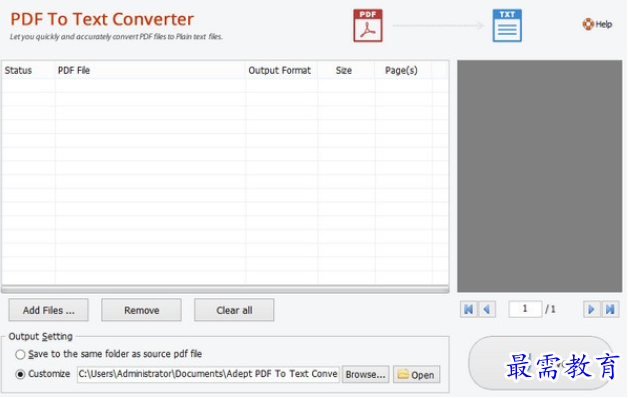This screenshot has height=398, width=628.
Task: Click the PDF File column header
Action: (x=150, y=70)
